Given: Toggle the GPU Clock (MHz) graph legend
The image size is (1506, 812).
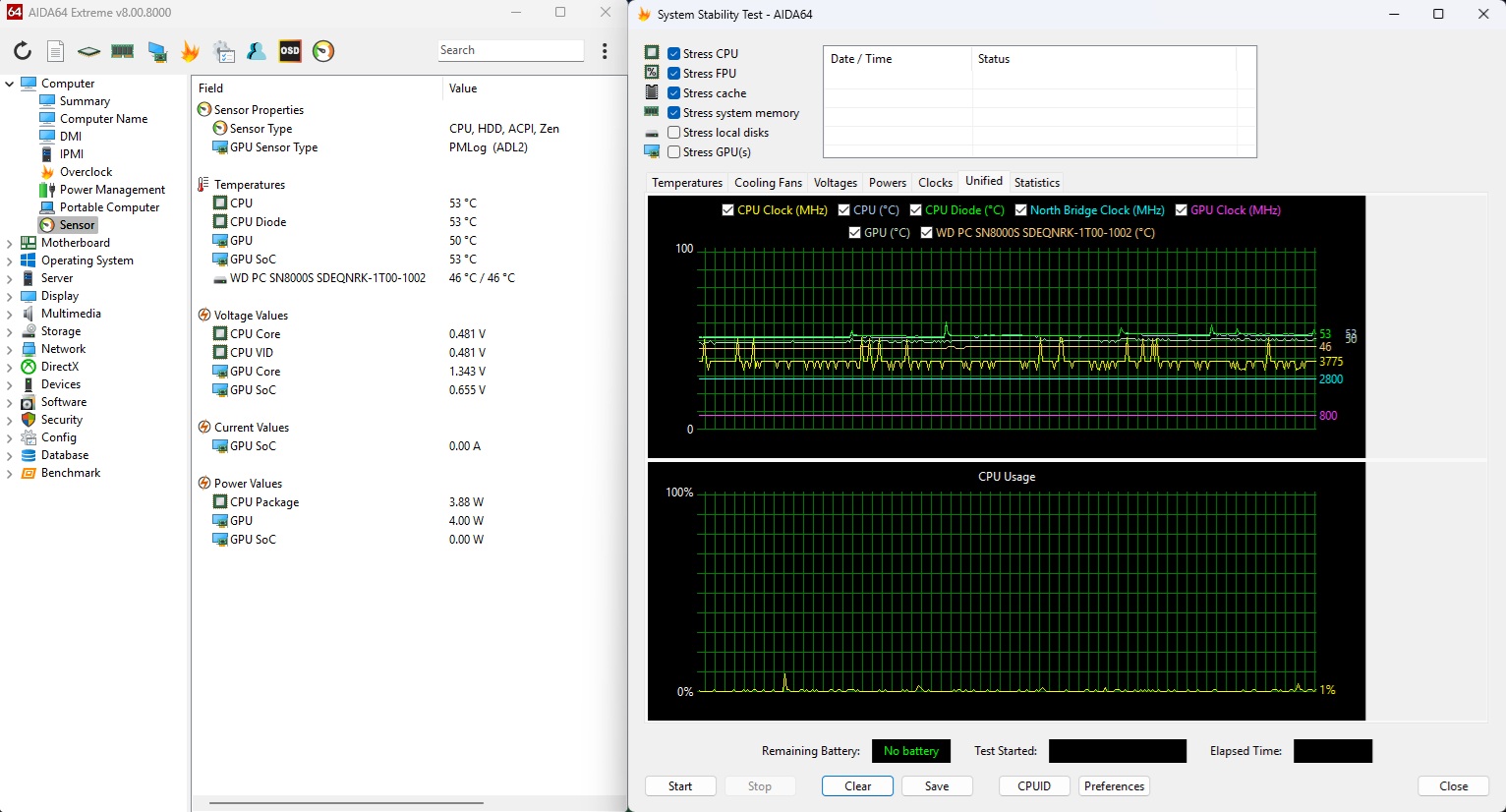Looking at the screenshot, I should coord(1182,210).
